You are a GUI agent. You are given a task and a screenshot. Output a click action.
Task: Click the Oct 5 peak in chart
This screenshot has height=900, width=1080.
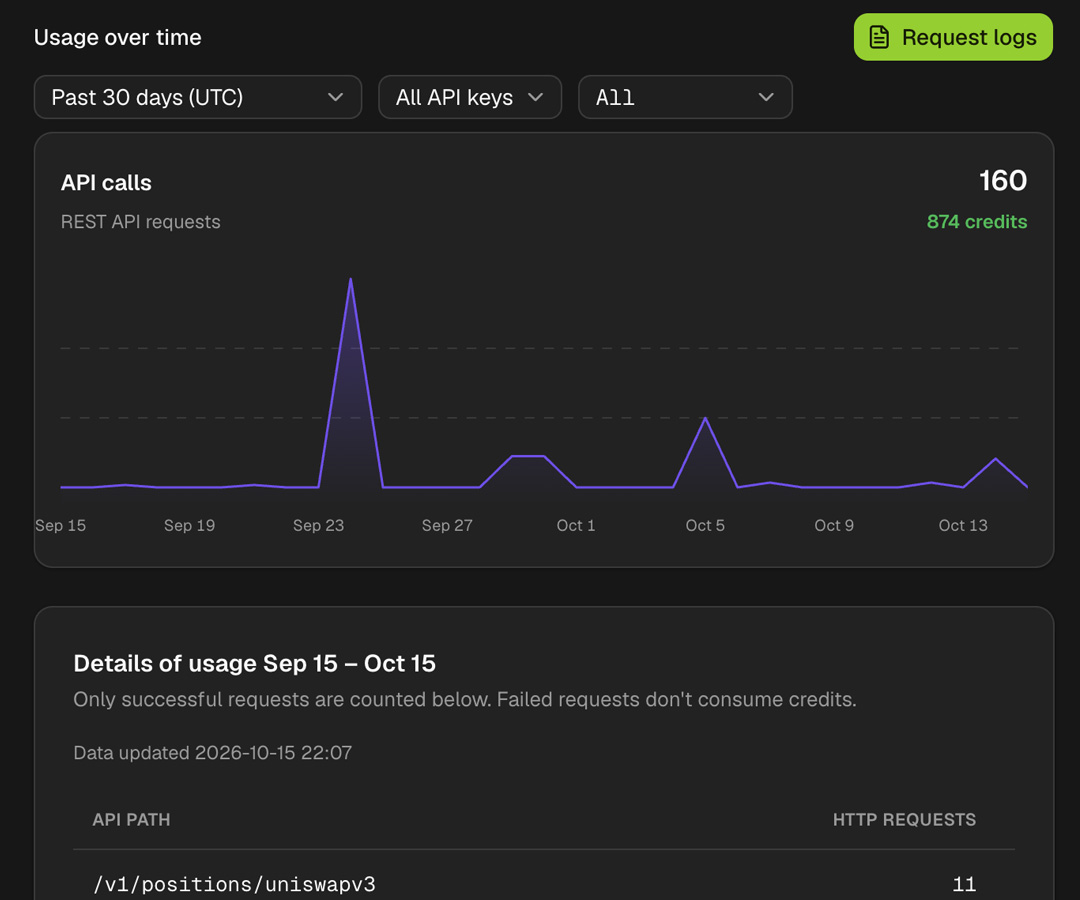point(705,418)
